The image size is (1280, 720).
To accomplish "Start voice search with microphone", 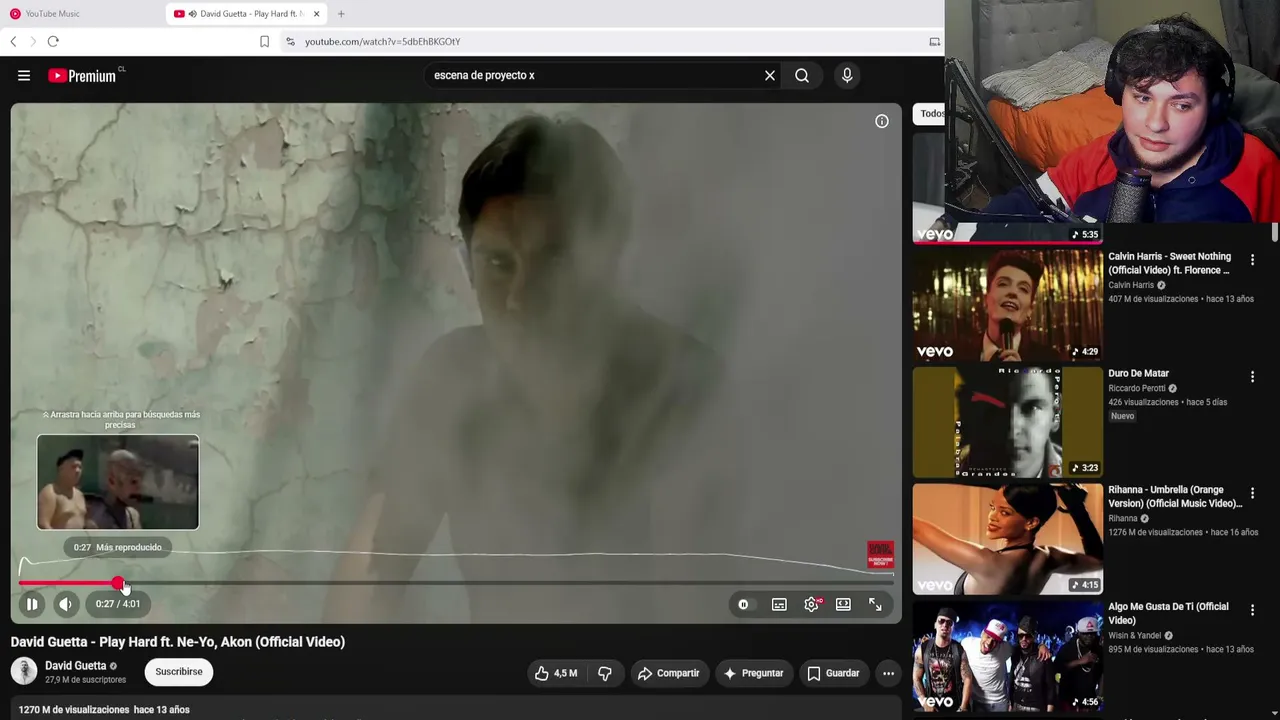I will 847,75.
